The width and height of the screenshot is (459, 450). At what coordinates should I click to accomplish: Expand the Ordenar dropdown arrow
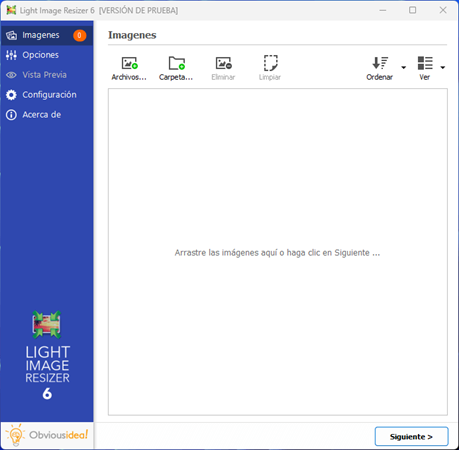pos(404,68)
